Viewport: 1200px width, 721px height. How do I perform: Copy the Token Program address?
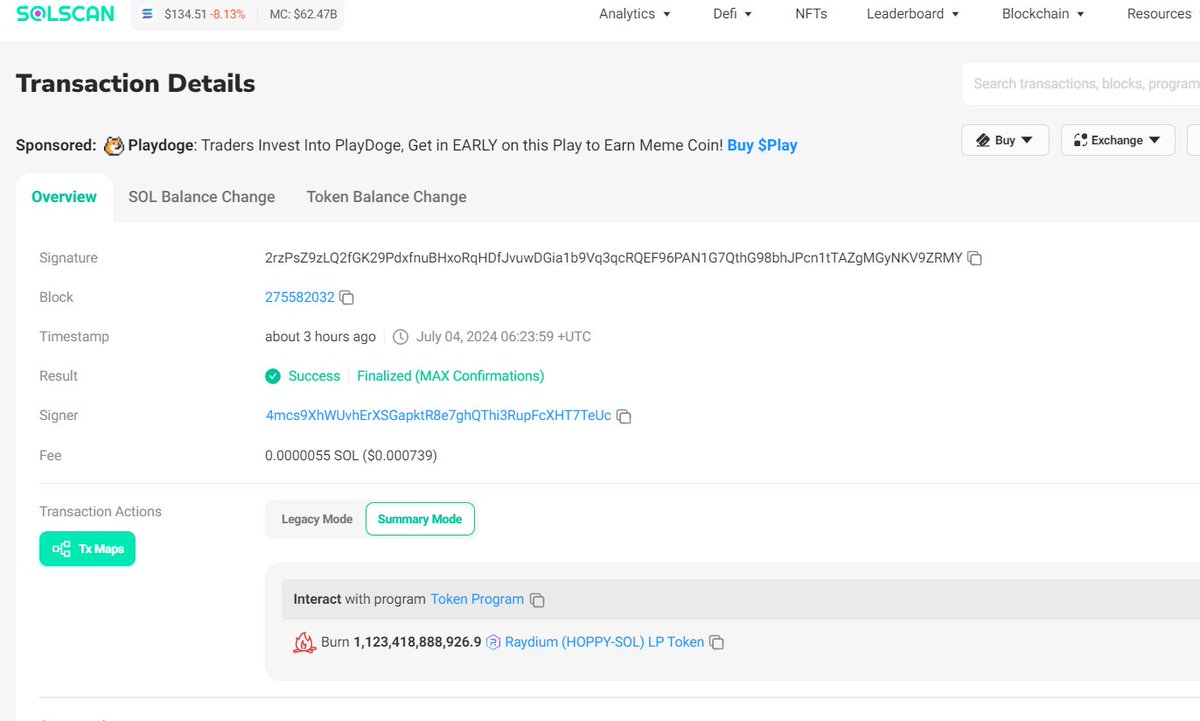(x=537, y=600)
